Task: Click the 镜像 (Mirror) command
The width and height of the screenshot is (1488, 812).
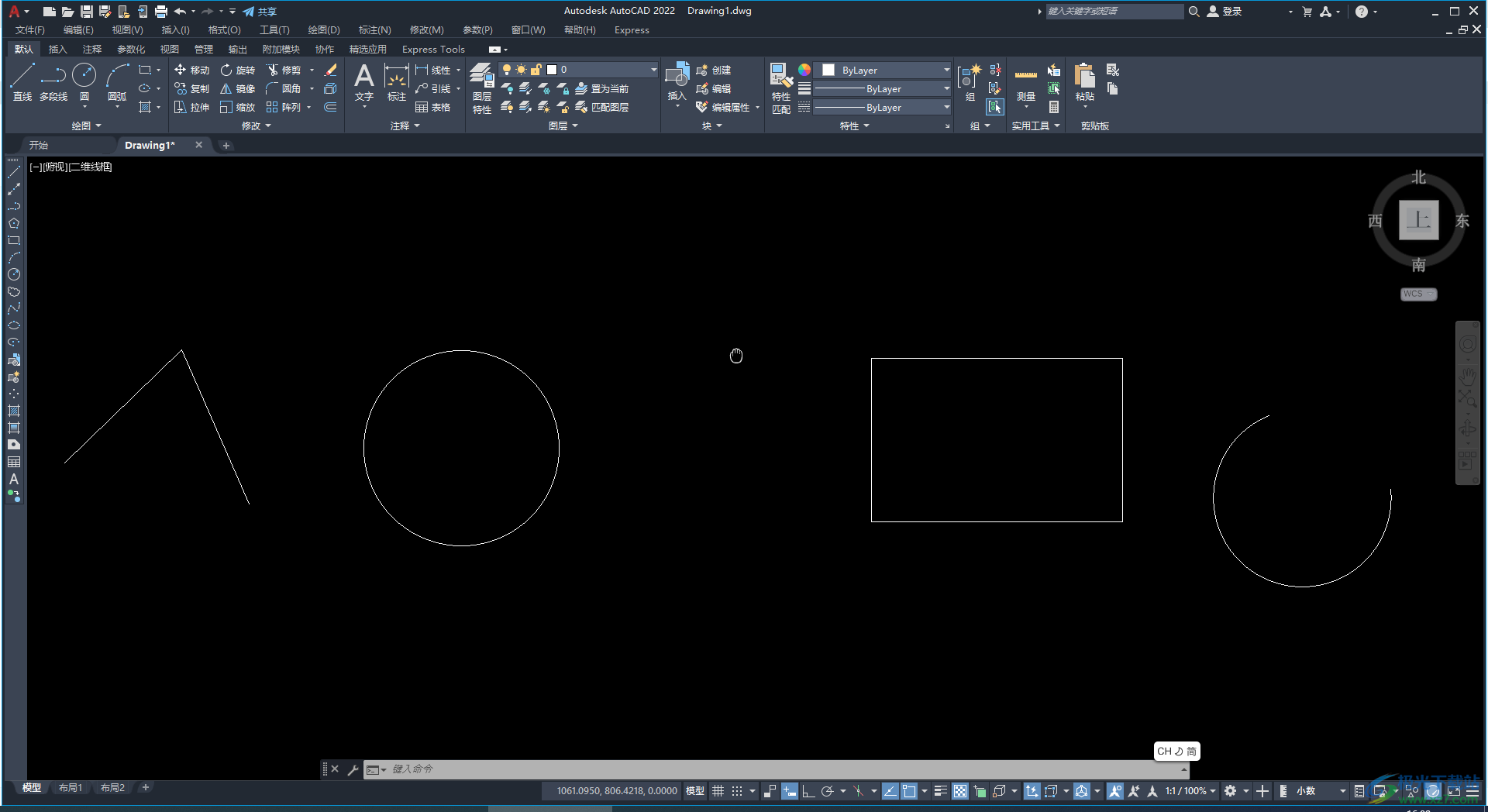Action: [237, 88]
